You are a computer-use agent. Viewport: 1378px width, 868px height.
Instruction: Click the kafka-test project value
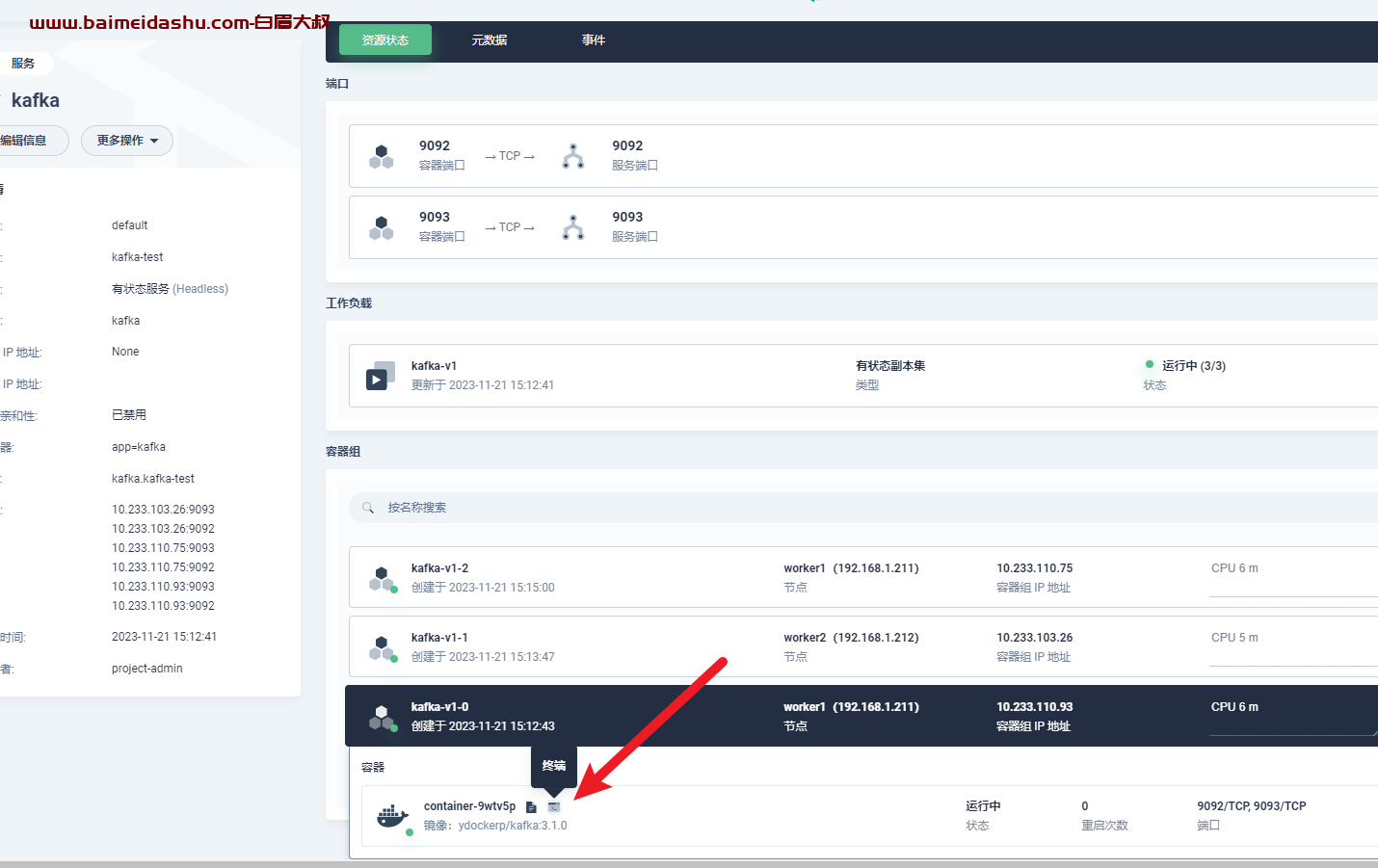coord(138,257)
